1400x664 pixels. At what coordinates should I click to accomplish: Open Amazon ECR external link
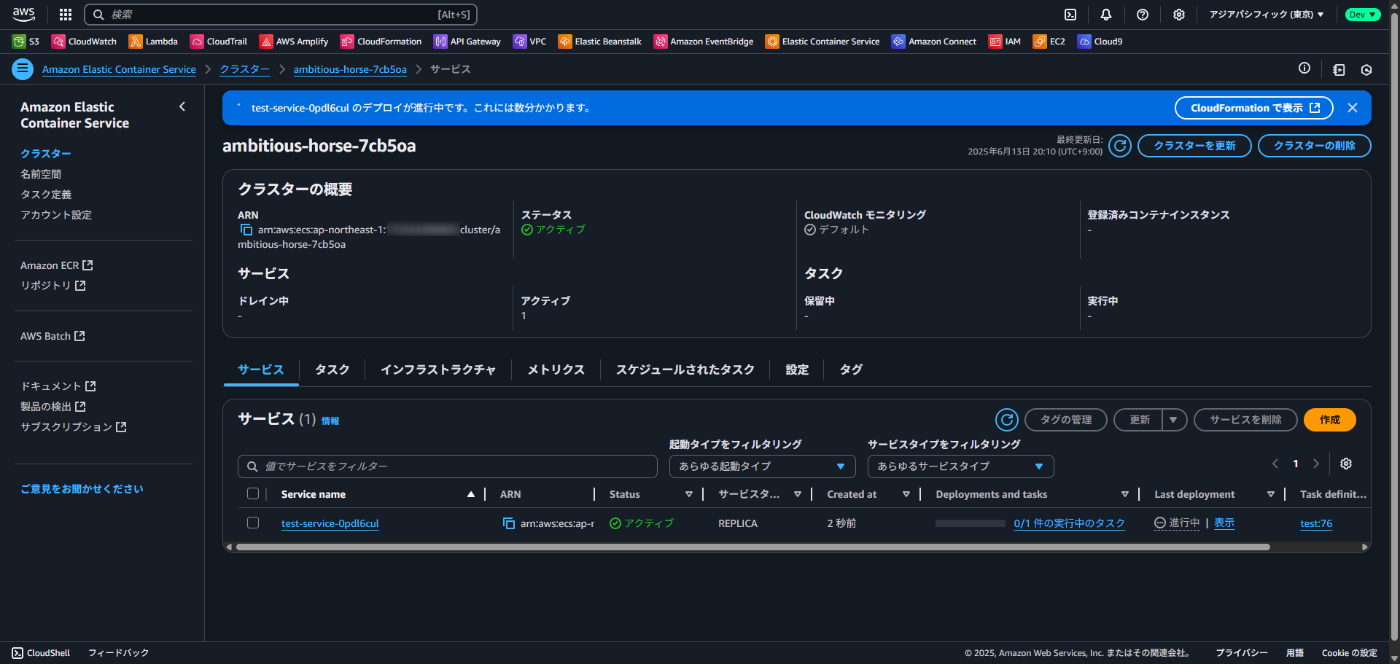[56, 265]
